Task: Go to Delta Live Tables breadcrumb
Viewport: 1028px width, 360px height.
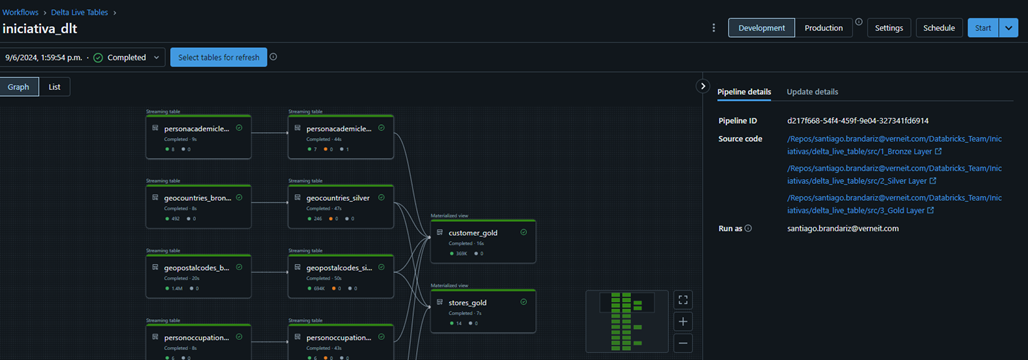Action: (79, 12)
